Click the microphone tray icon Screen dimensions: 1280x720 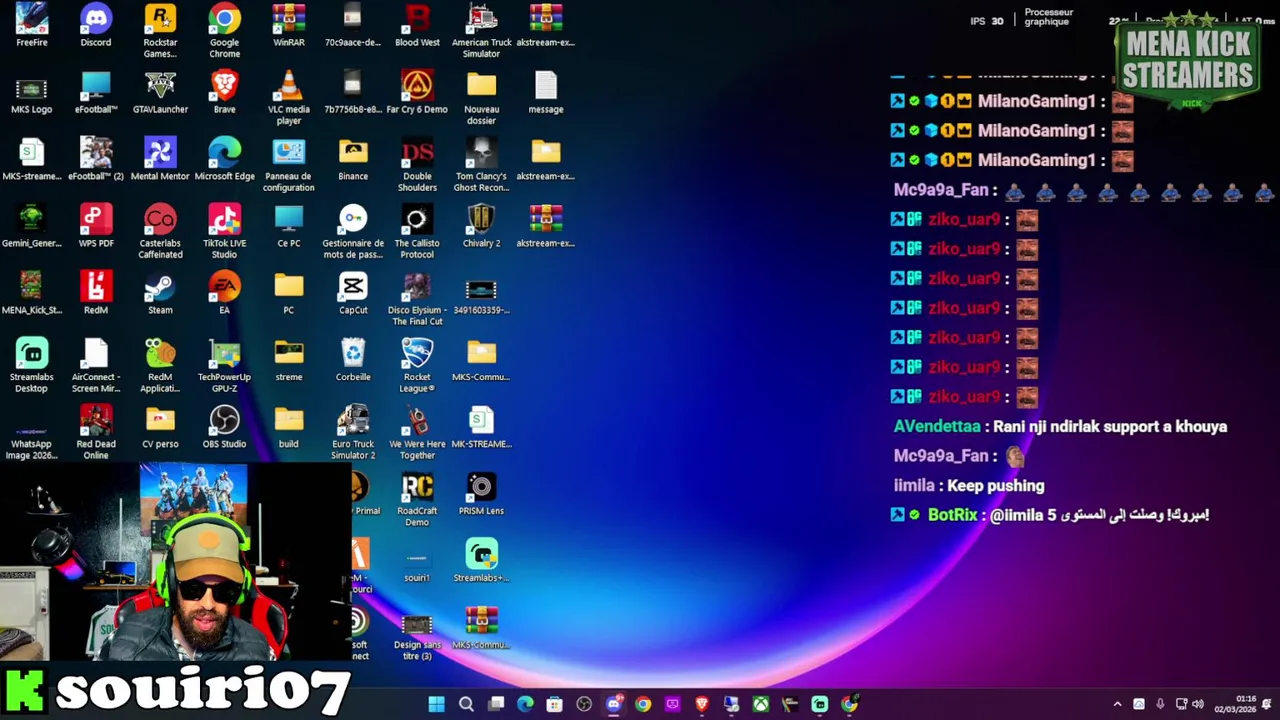[x=1160, y=704]
